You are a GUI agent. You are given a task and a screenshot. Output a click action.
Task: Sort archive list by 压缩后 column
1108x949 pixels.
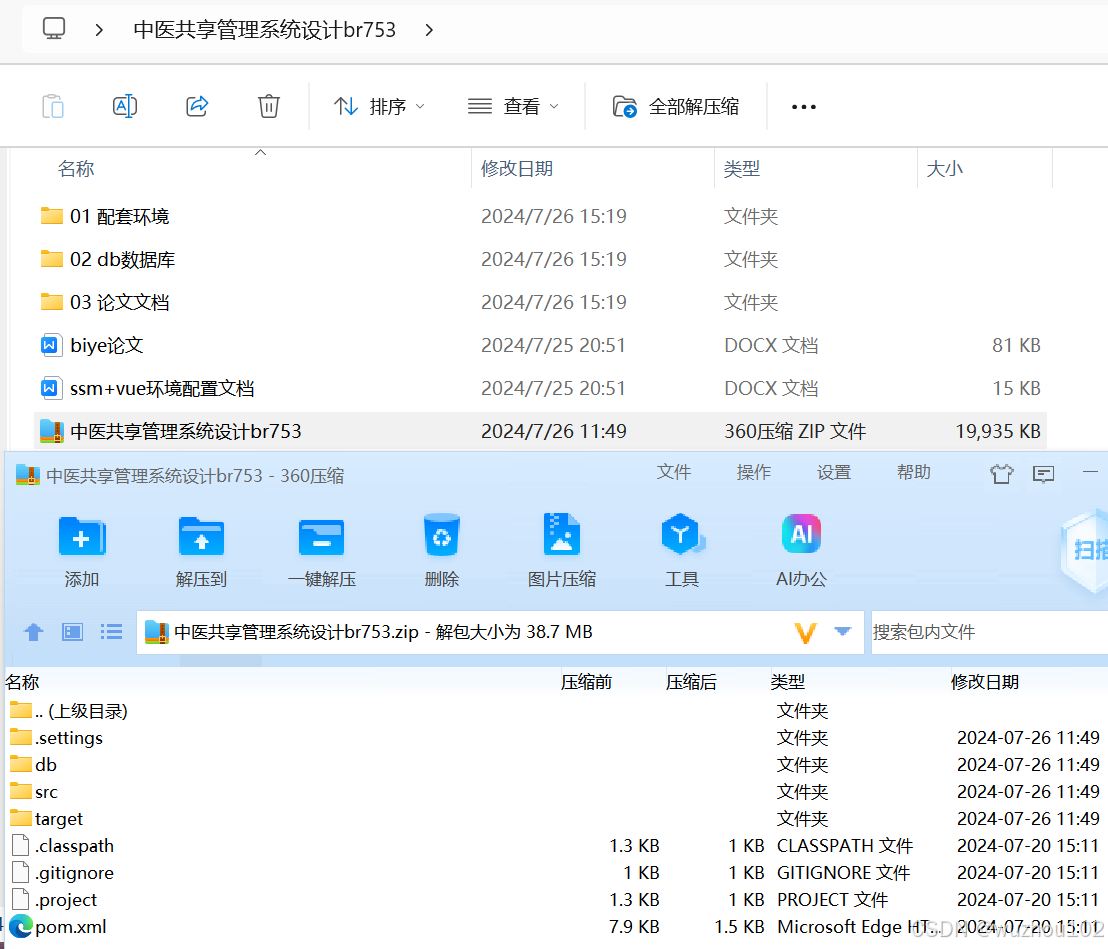pos(691,682)
